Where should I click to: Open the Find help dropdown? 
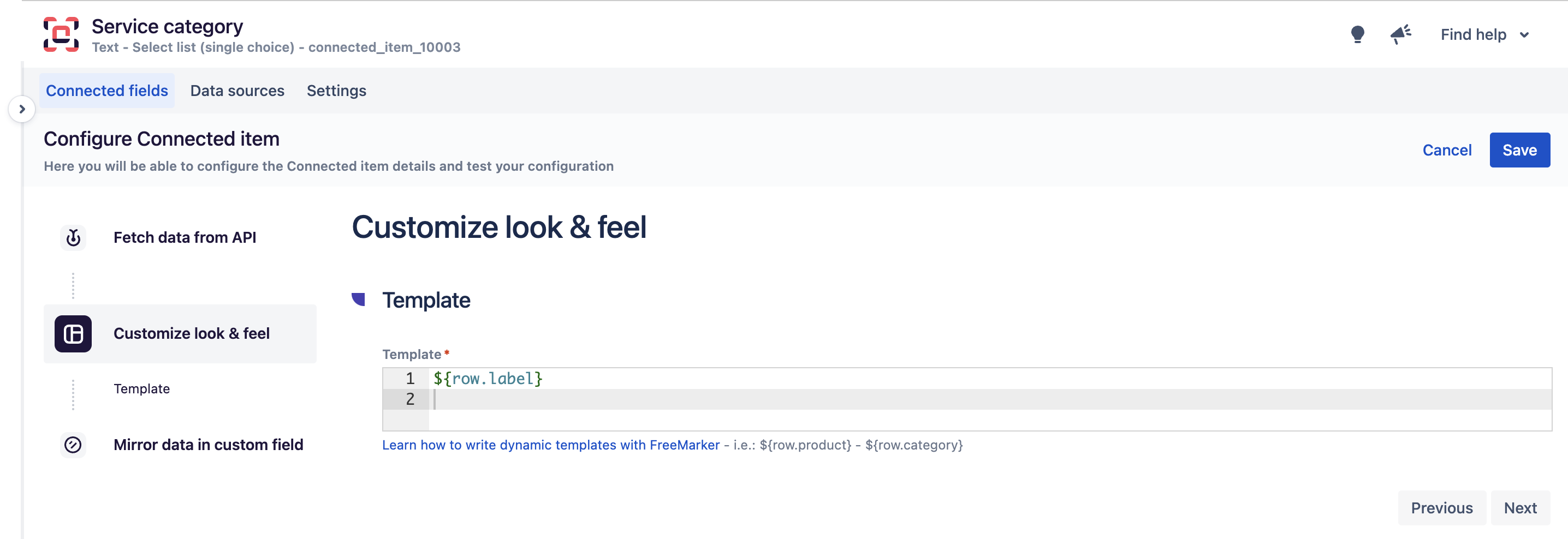coord(1484,35)
